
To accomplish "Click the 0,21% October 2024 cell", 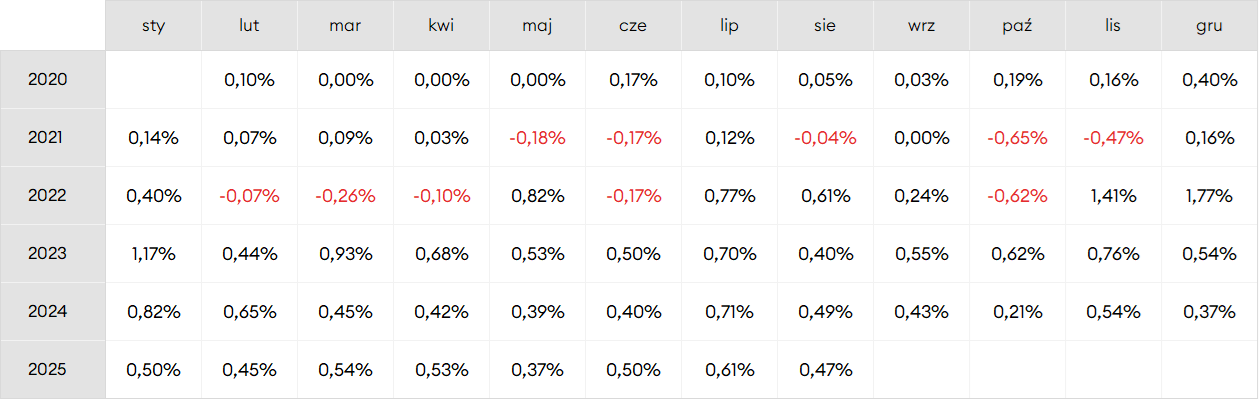I will (1017, 312).
